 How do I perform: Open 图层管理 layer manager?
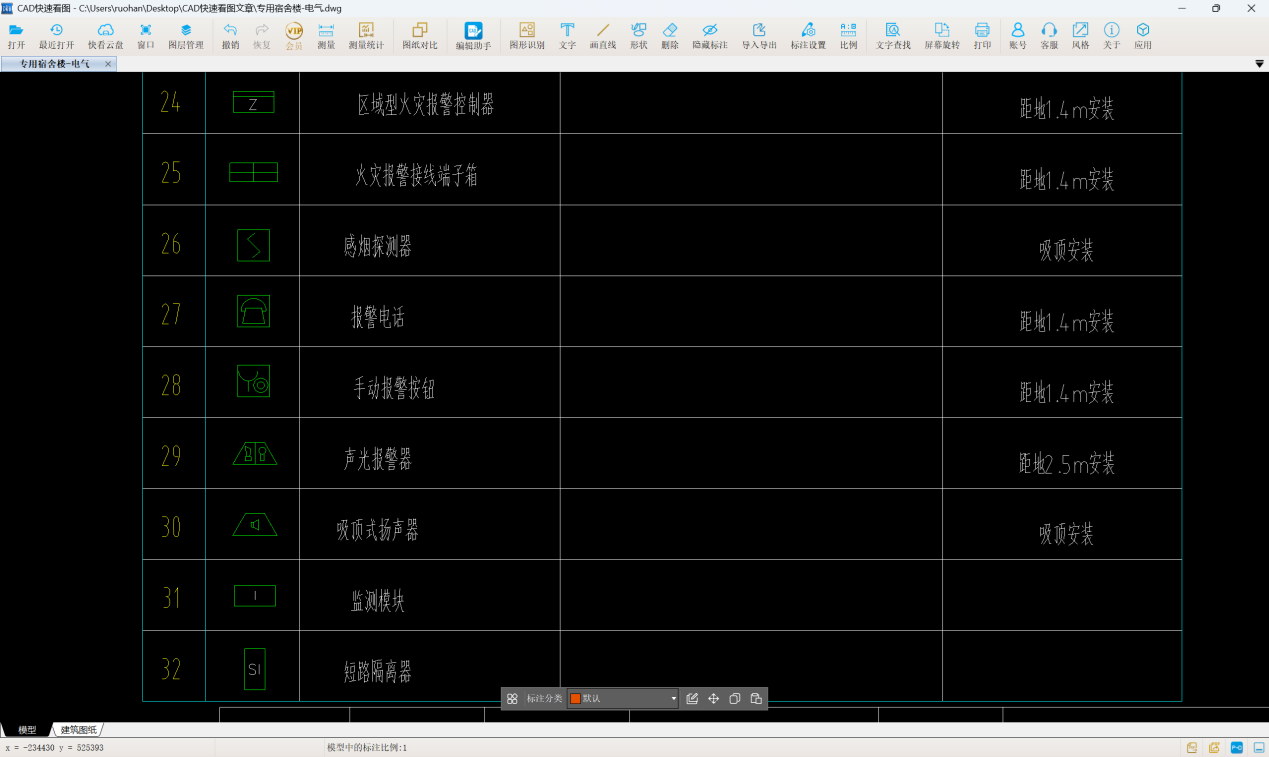(x=186, y=36)
